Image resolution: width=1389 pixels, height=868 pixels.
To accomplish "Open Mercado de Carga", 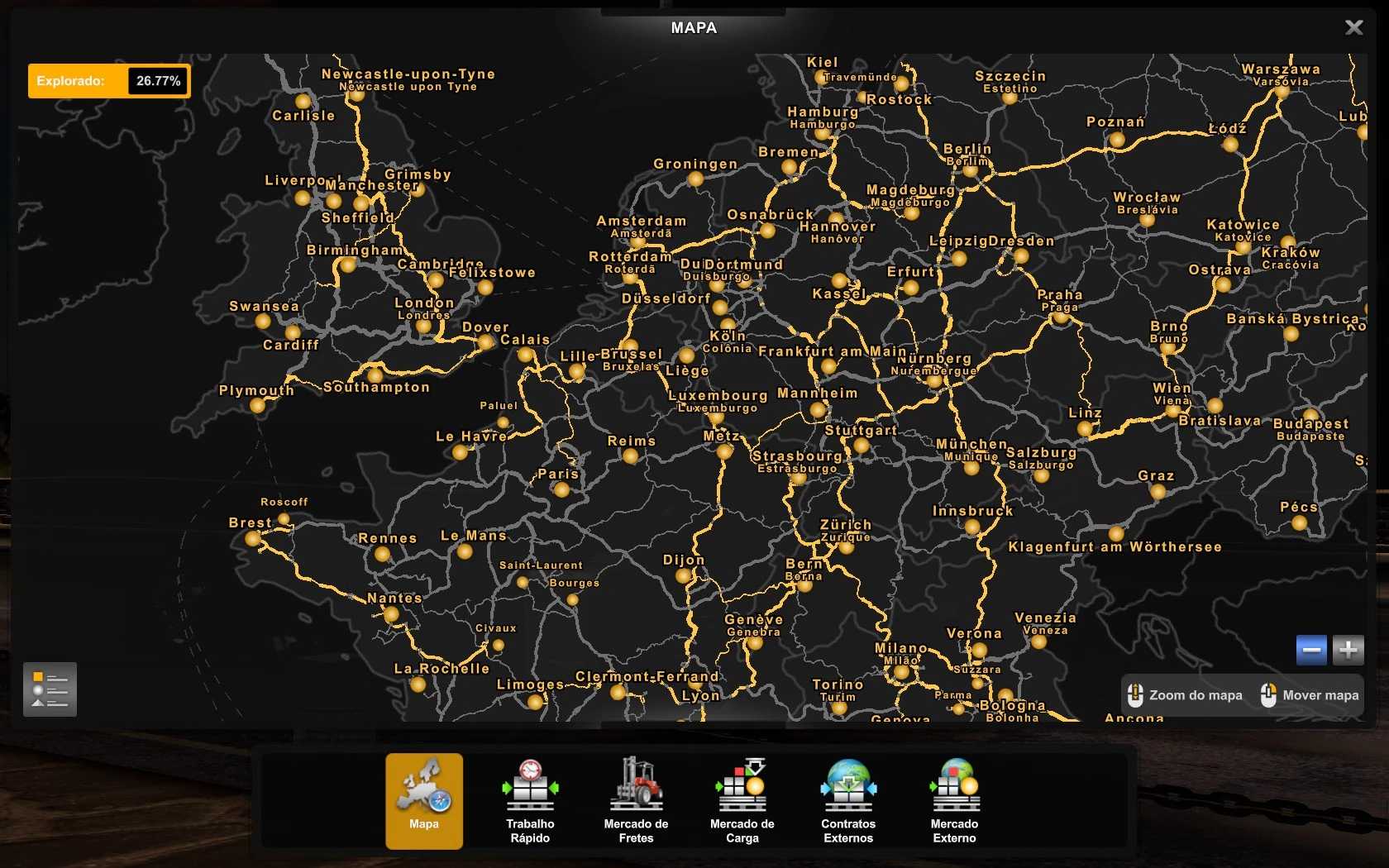I will click(x=742, y=799).
